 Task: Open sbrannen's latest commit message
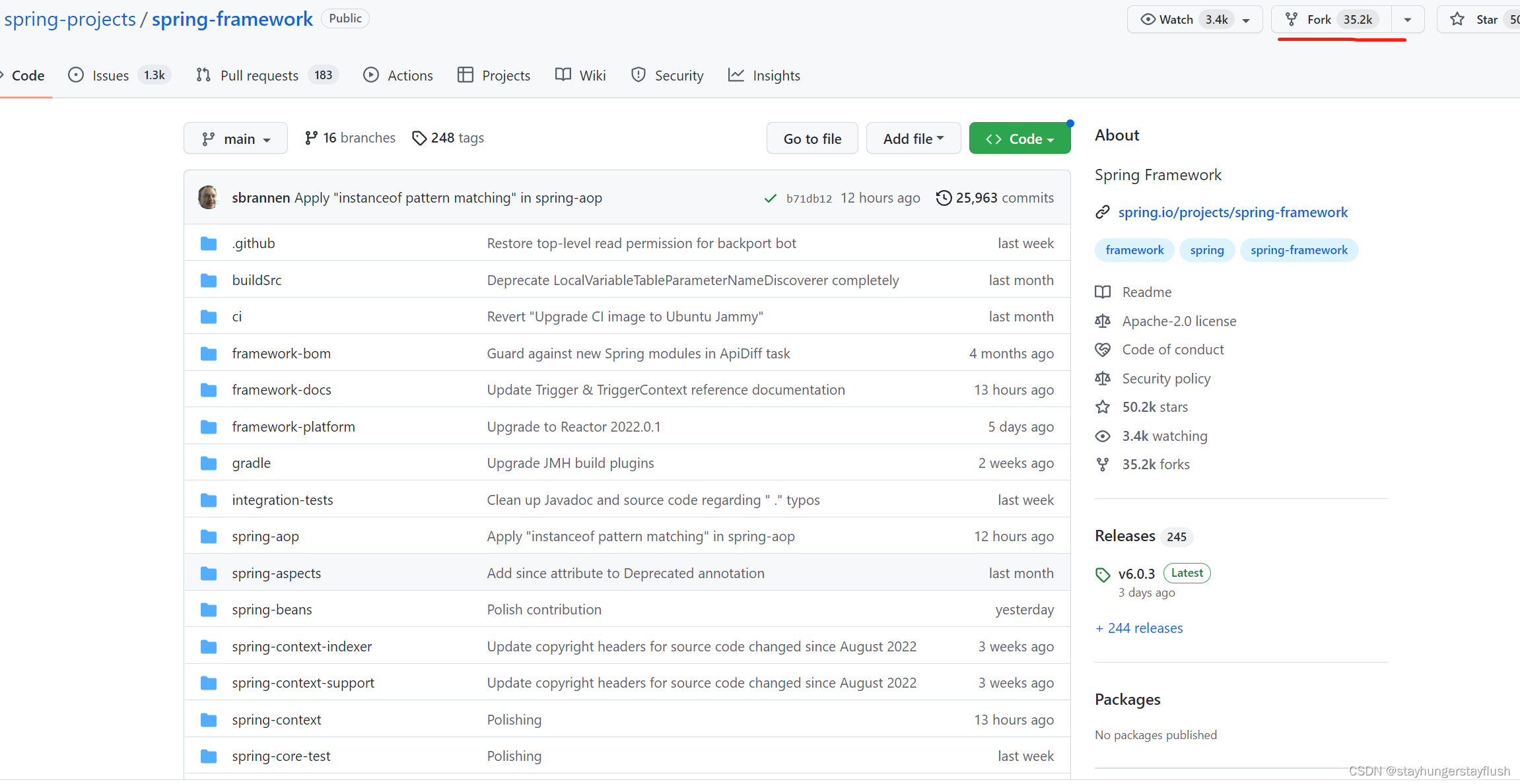(x=448, y=198)
